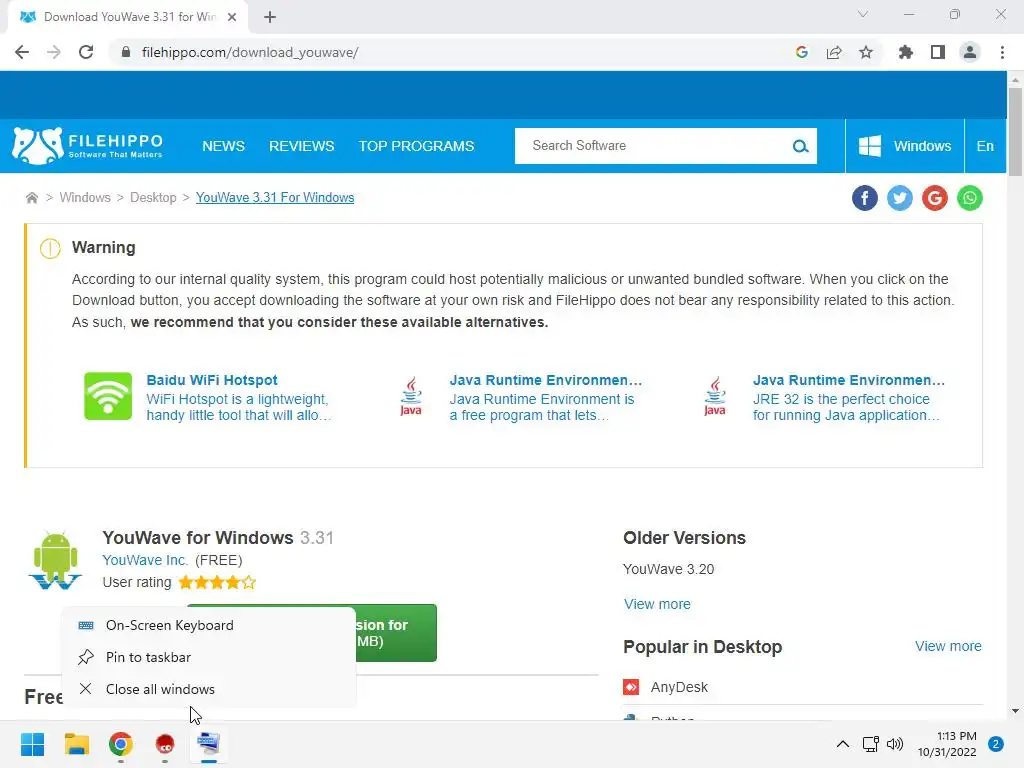Choose Close all windows
This screenshot has width=1024, height=768.
click(x=209, y=689)
